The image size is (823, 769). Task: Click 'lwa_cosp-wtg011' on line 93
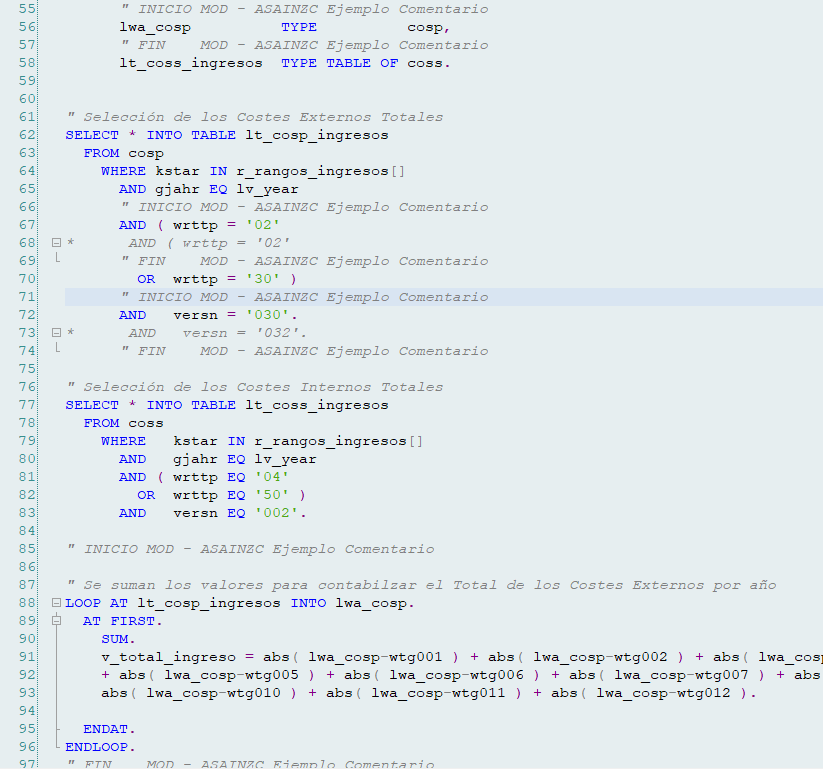tap(438, 693)
